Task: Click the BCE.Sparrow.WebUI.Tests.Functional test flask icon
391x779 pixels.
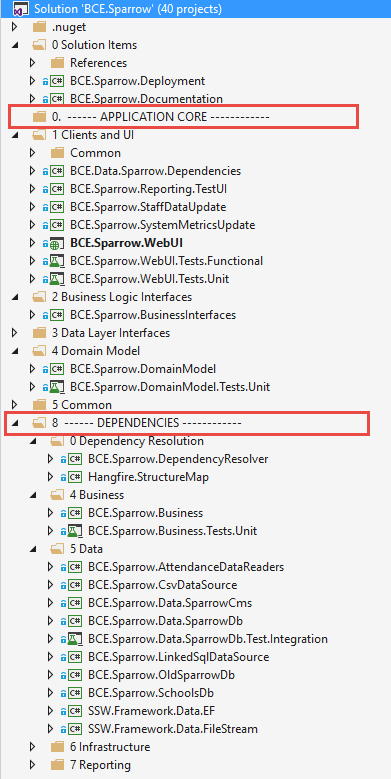Action: coord(57,261)
